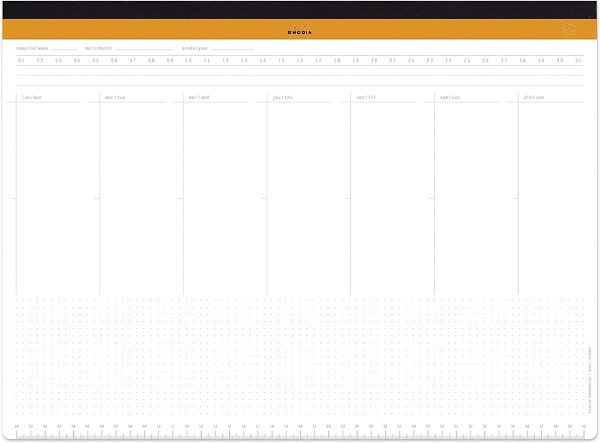Image resolution: width=600 pixels, height=443 pixels.
Task: Click date "06" in the day-number row
Action: coord(114,60)
